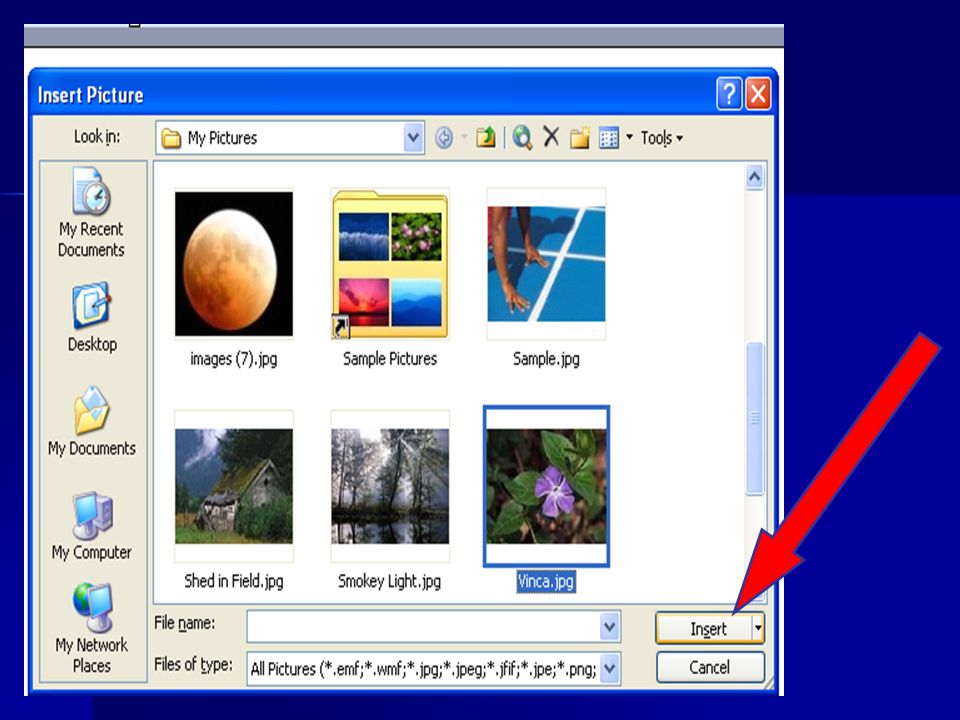Go to Desktop in Places bar
Viewport: 960px width, 720px height.
tap(92, 317)
